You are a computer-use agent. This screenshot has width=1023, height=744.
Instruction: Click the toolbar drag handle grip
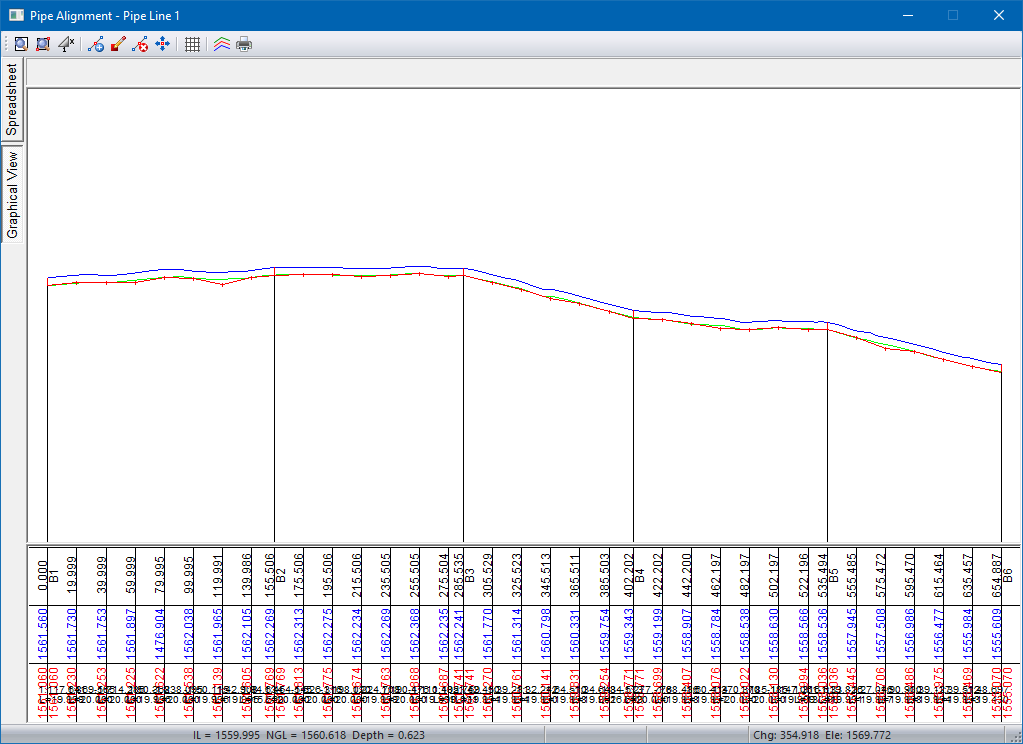(x=5, y=44)
